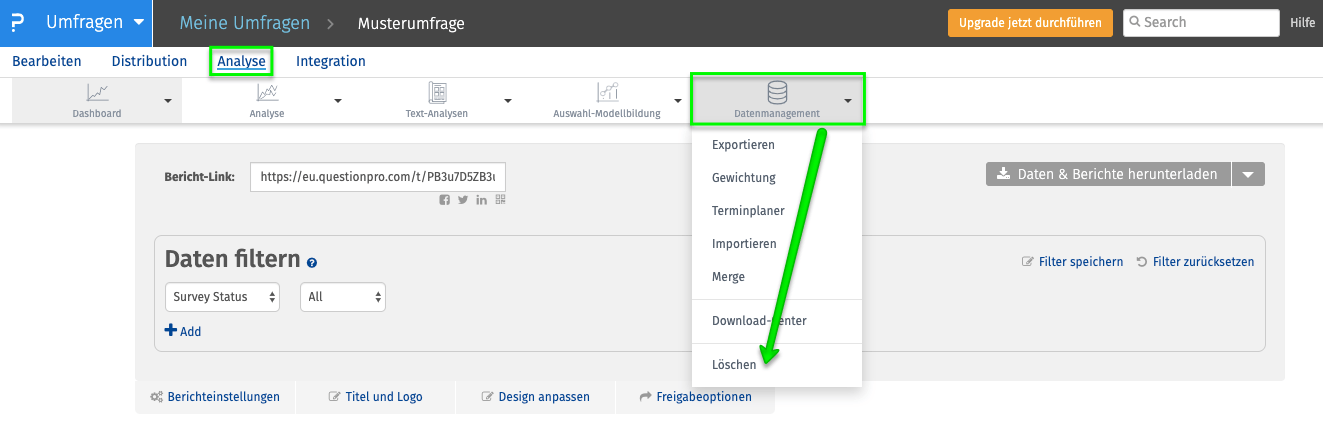Open the All filter value dropdown

pos(343,297)
